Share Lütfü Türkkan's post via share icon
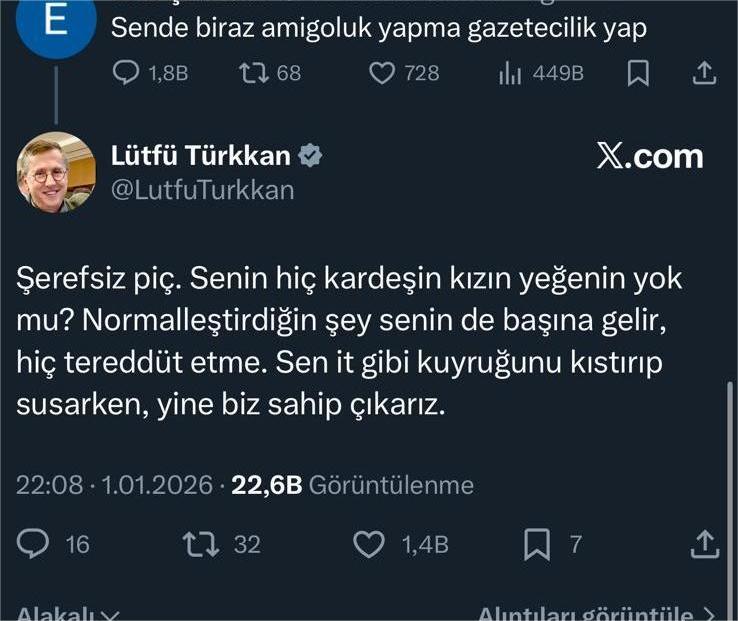This screenshot has width=738, height=621. (x=705, y=544)
